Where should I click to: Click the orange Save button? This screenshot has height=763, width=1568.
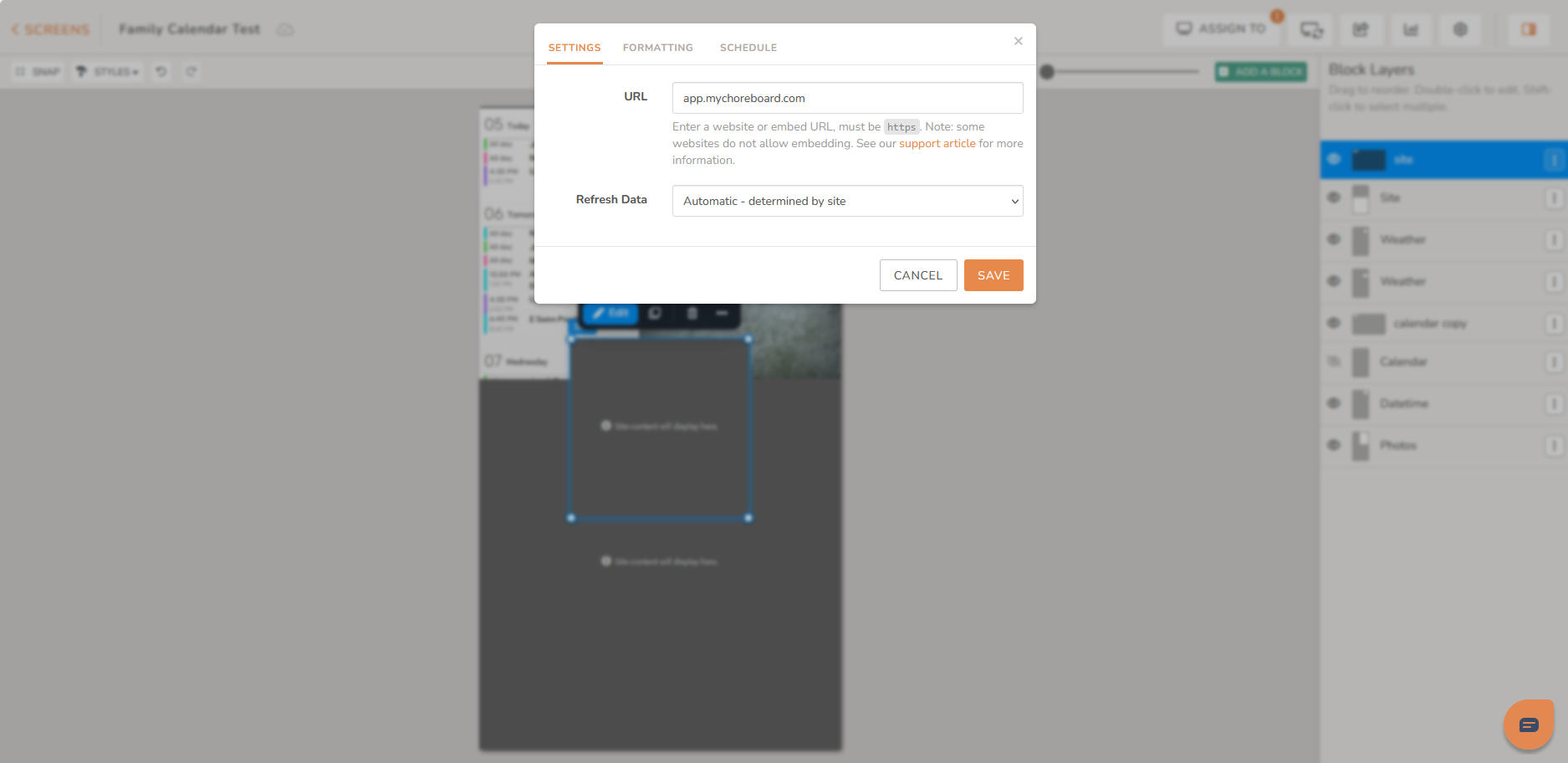pos(993,275)
